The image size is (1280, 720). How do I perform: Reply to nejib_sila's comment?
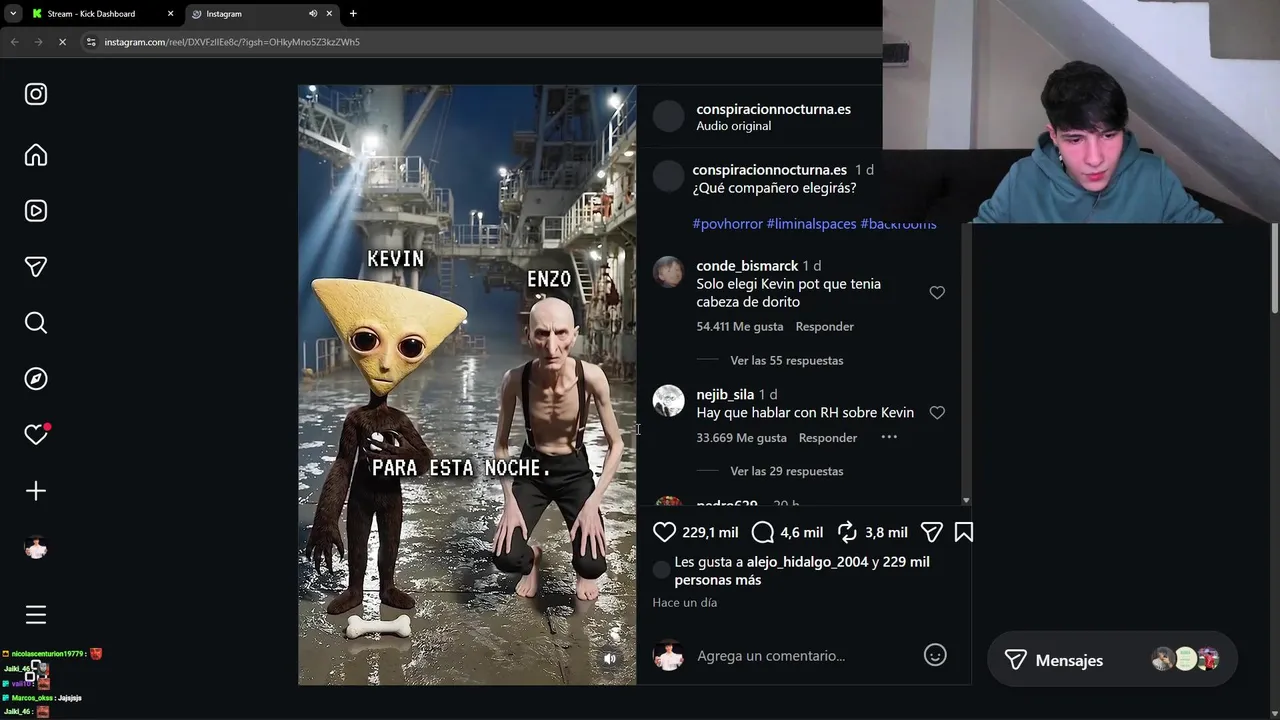[x=828, y=438]
